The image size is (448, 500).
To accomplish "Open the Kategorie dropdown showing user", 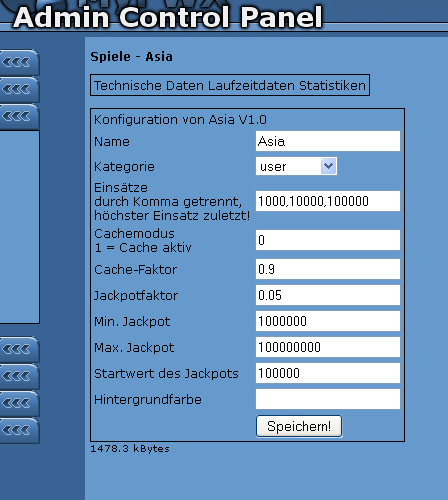I will [296, 166].
